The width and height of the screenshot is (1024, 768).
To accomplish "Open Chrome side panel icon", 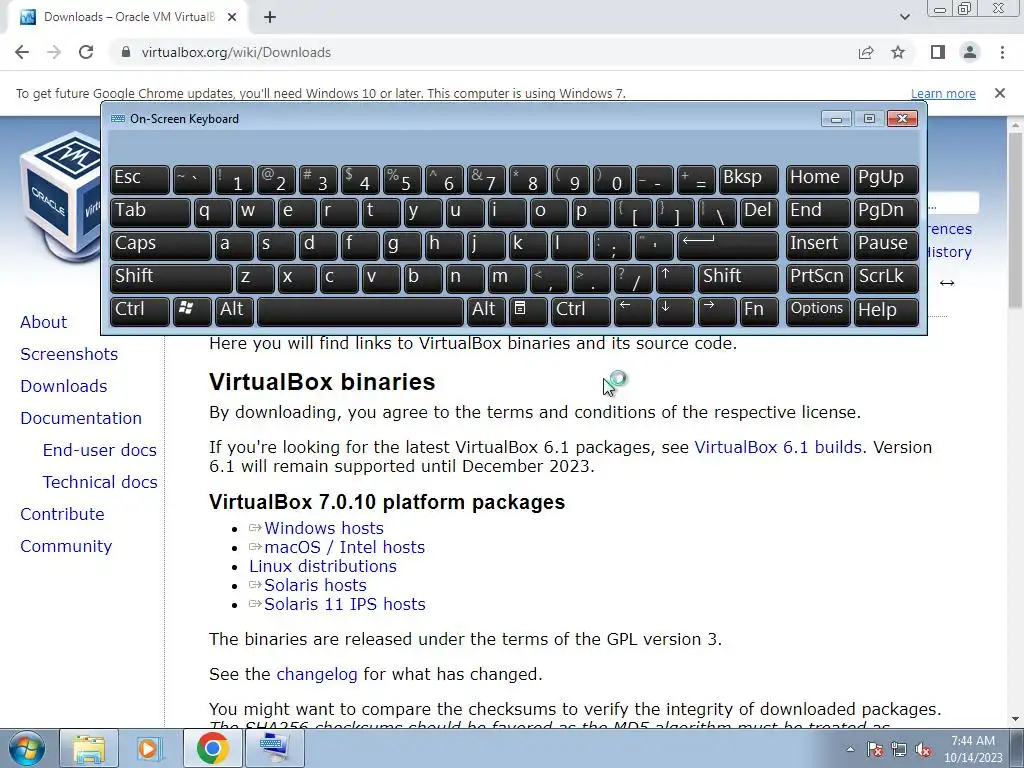I will click(x=938, y=52).
